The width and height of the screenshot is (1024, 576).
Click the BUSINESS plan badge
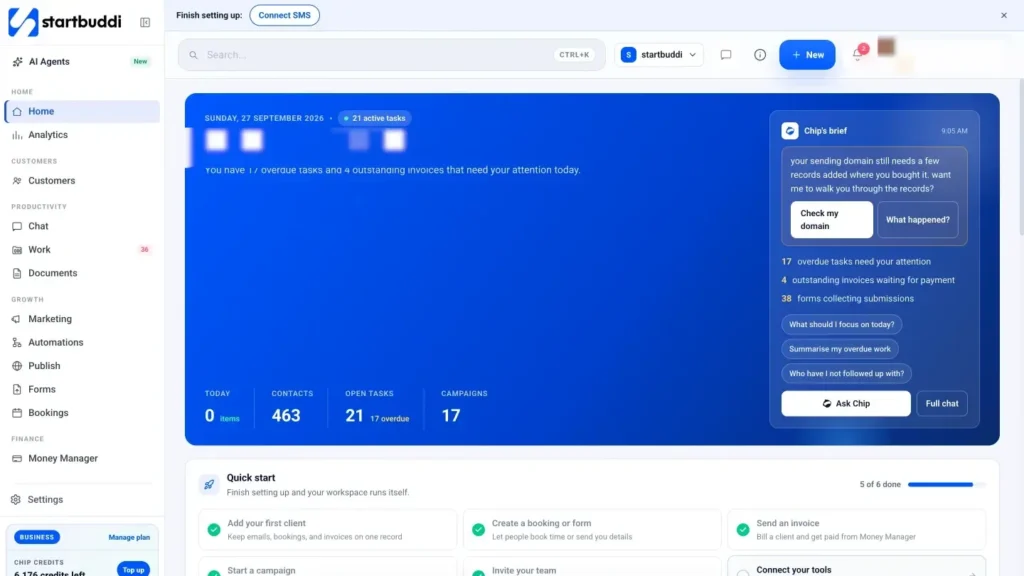click(x=37, y=537)
